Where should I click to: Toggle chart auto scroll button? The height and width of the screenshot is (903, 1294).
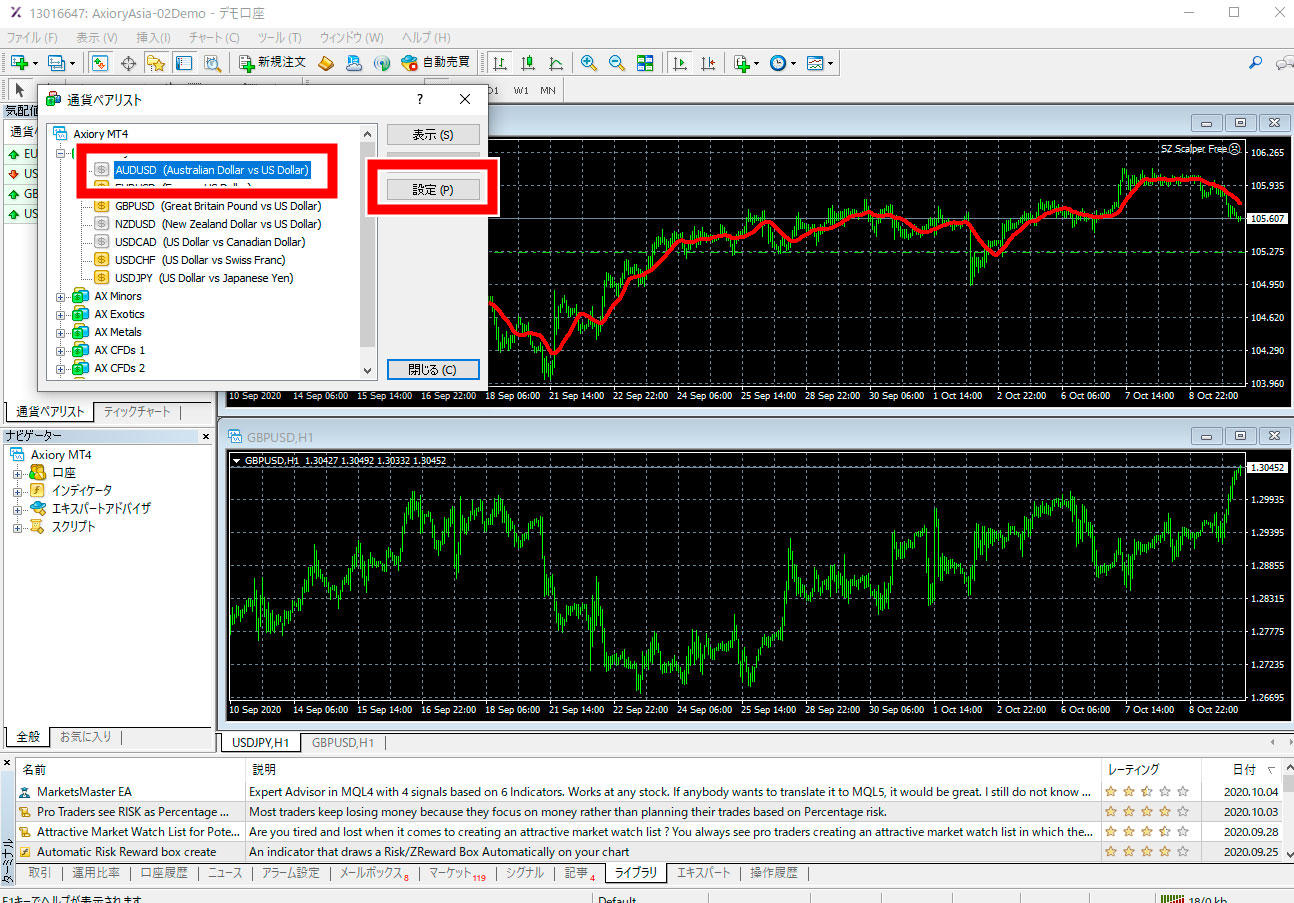coord(680,62)
